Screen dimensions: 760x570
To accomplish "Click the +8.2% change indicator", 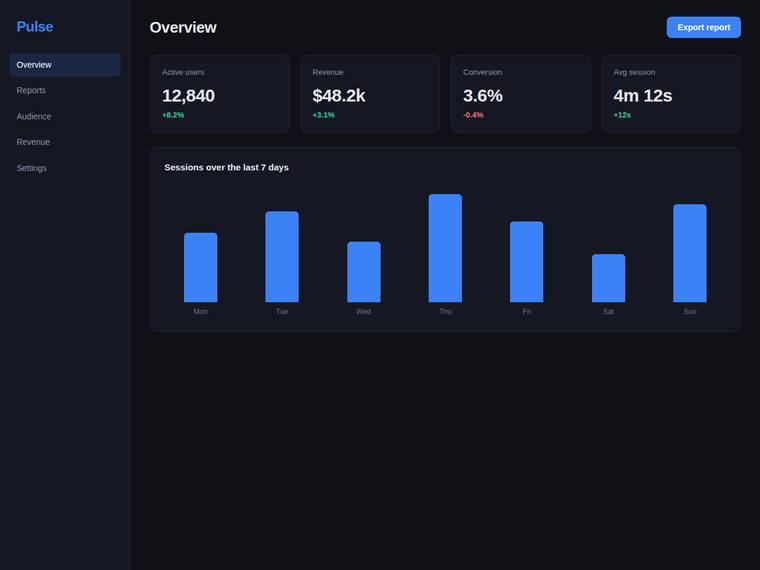I will click(x=173, y=115).
